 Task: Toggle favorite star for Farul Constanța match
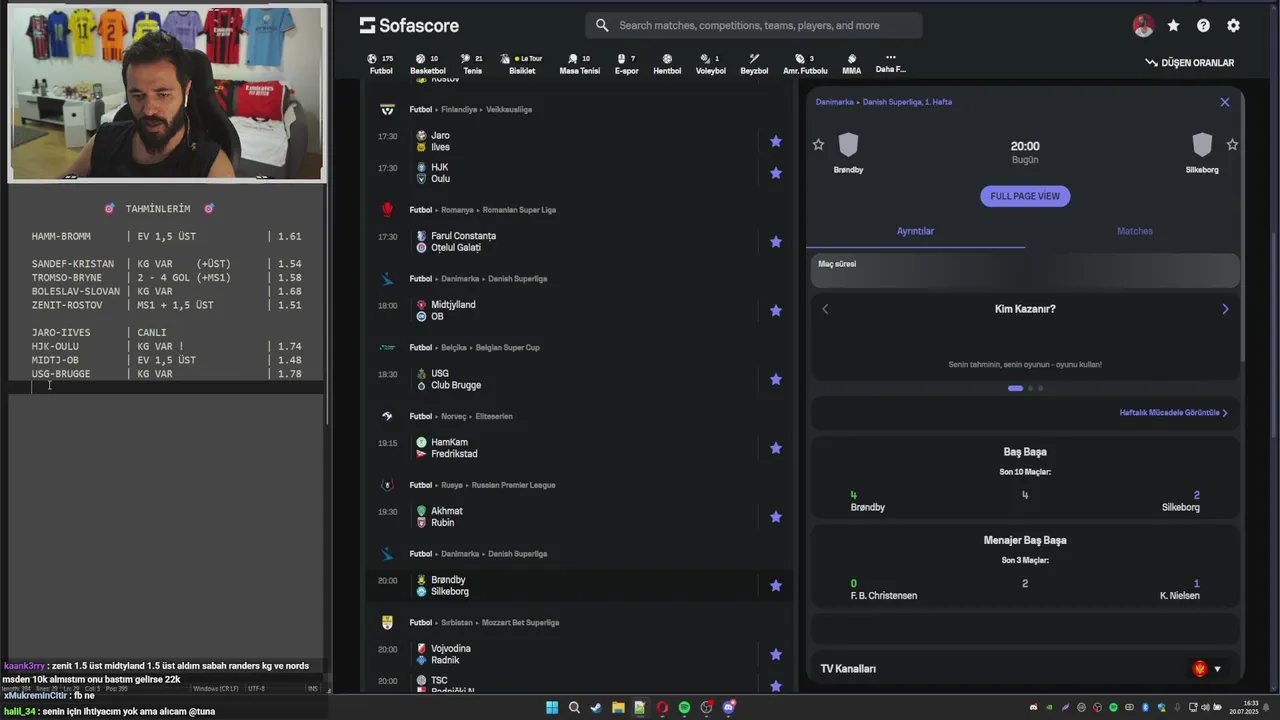[x=775, y=242]
